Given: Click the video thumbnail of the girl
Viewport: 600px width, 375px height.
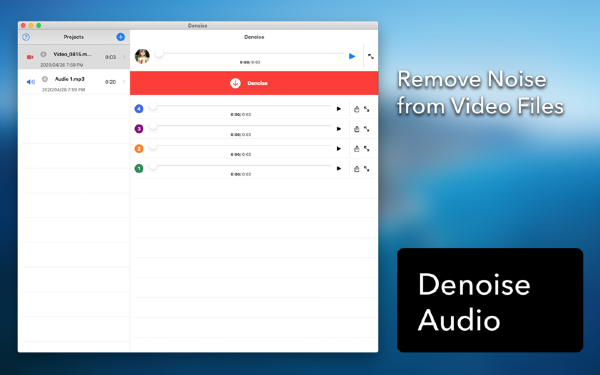Looking at the screenshot, I should 142,56.
